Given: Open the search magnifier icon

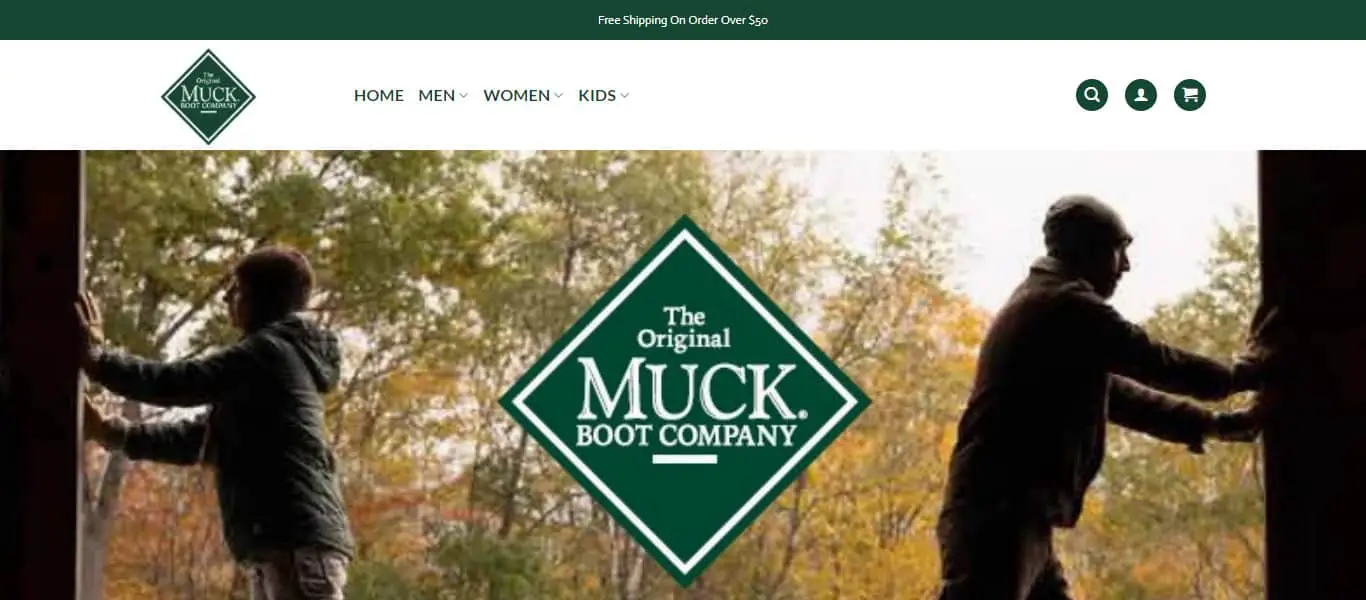Looking at the screenshot, I should (x=1091, y=95).
